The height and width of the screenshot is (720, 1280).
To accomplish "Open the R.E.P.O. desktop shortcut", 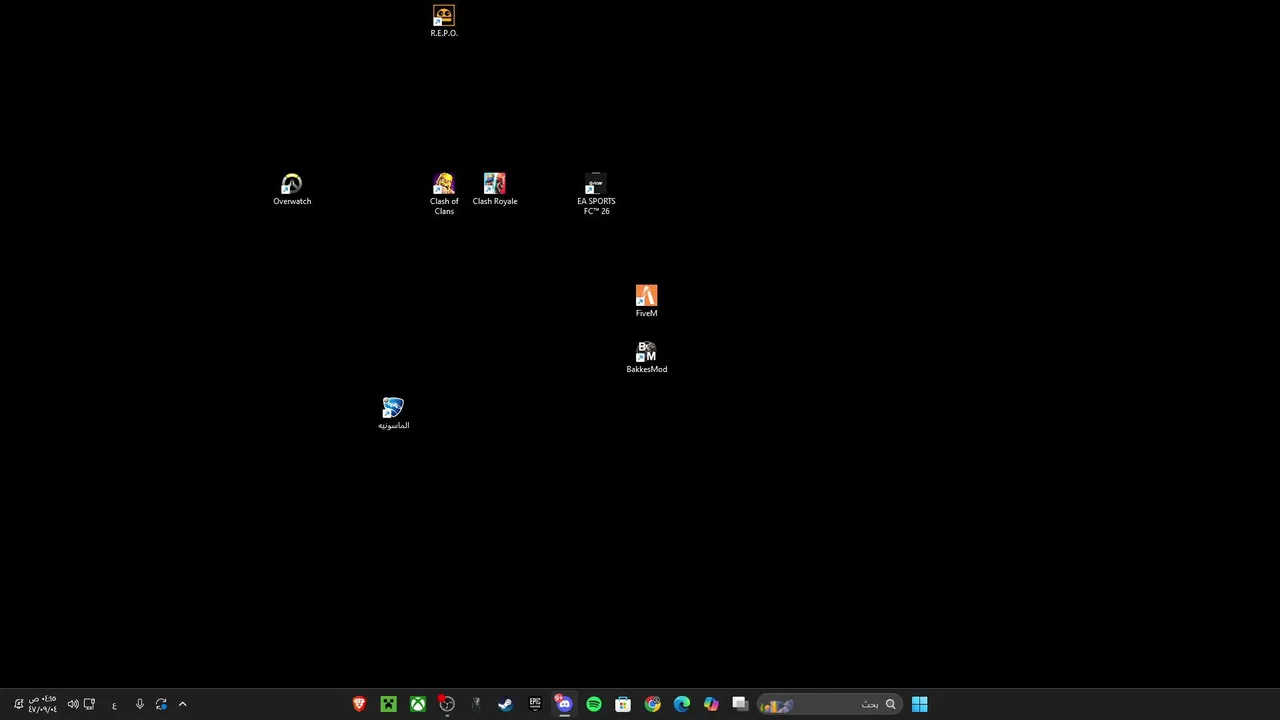I will [x=444, y=21].
